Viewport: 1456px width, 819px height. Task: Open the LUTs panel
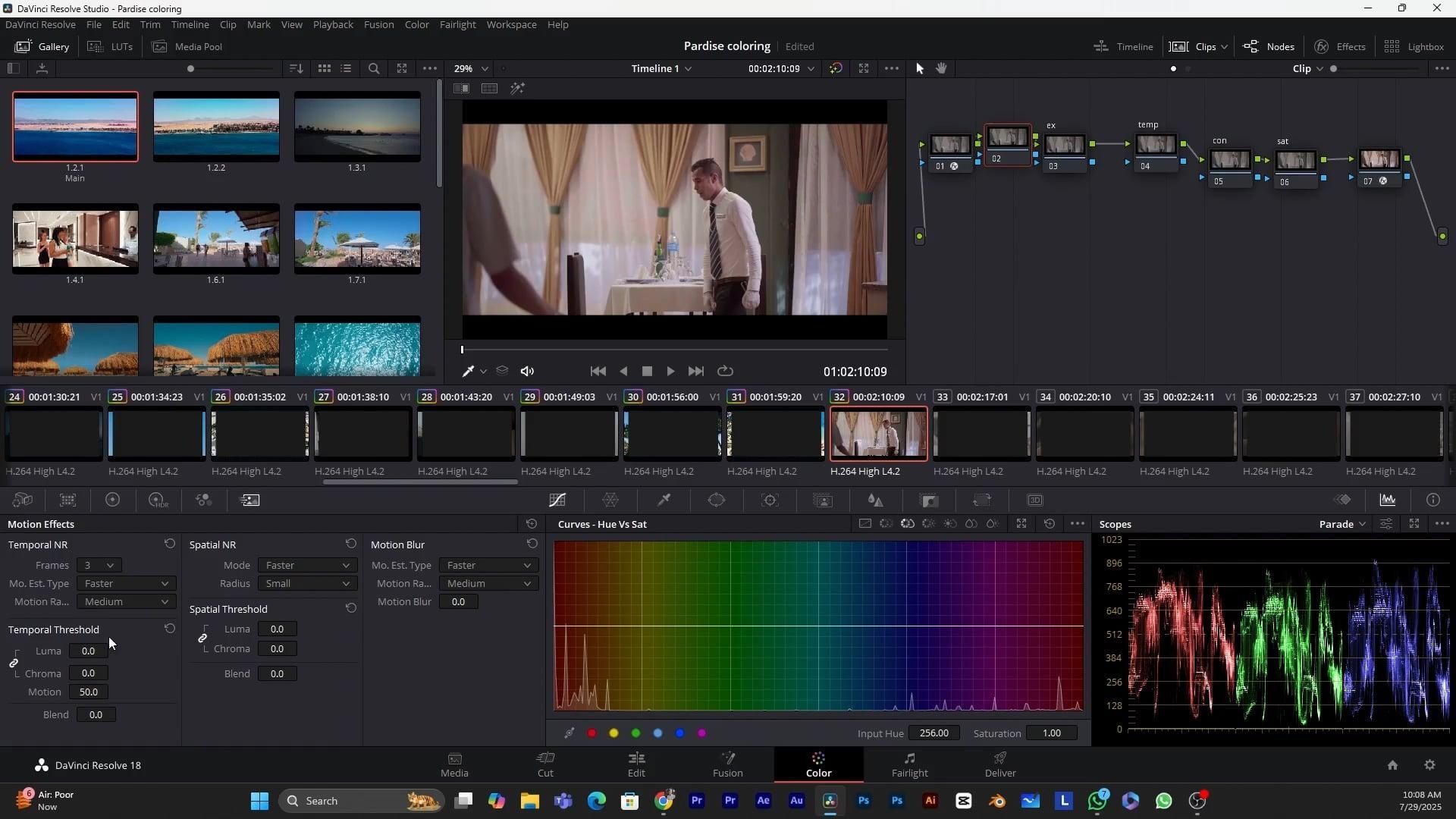pos(110,46)
